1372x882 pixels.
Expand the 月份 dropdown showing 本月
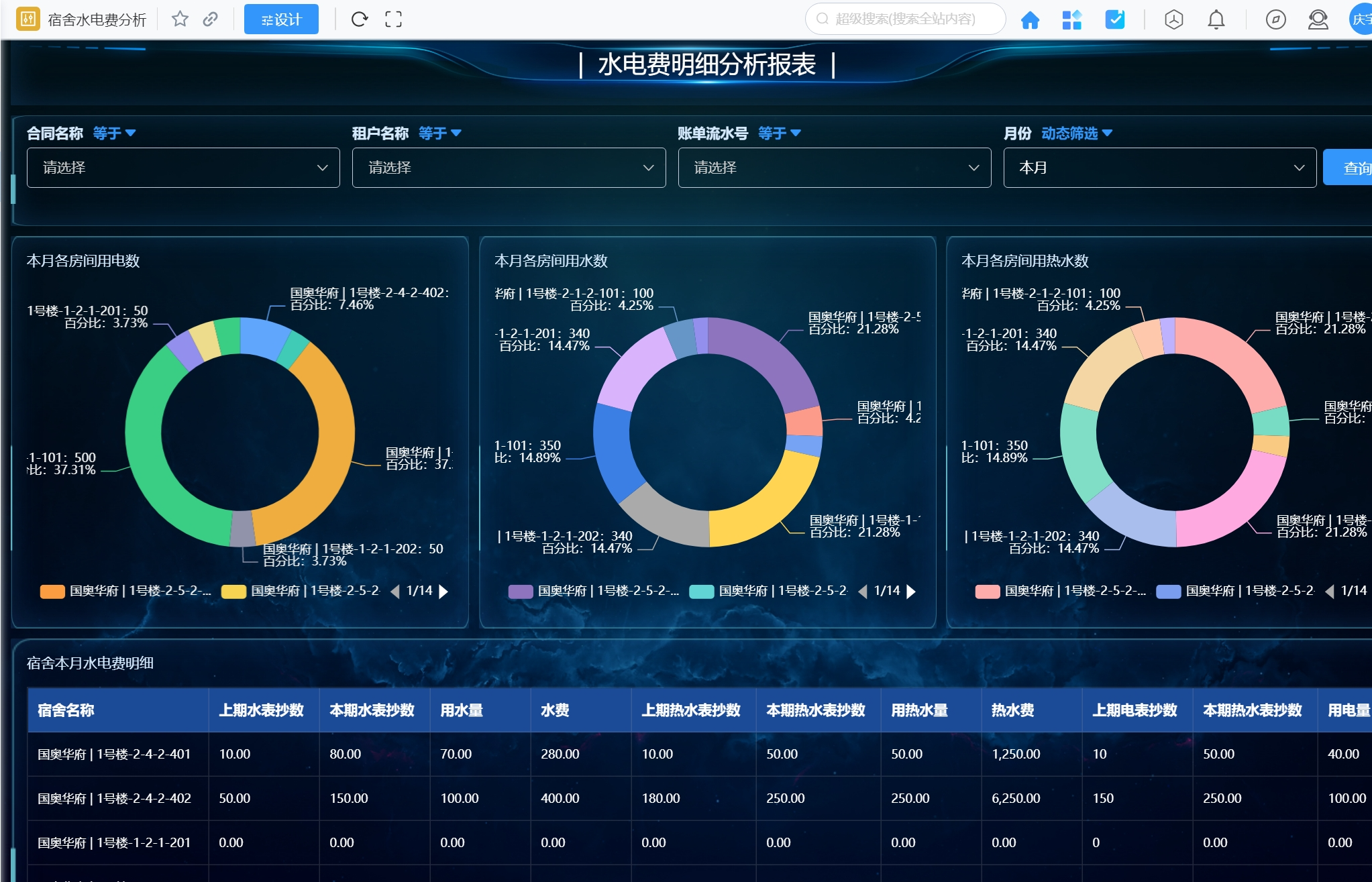coord(1159,168)
